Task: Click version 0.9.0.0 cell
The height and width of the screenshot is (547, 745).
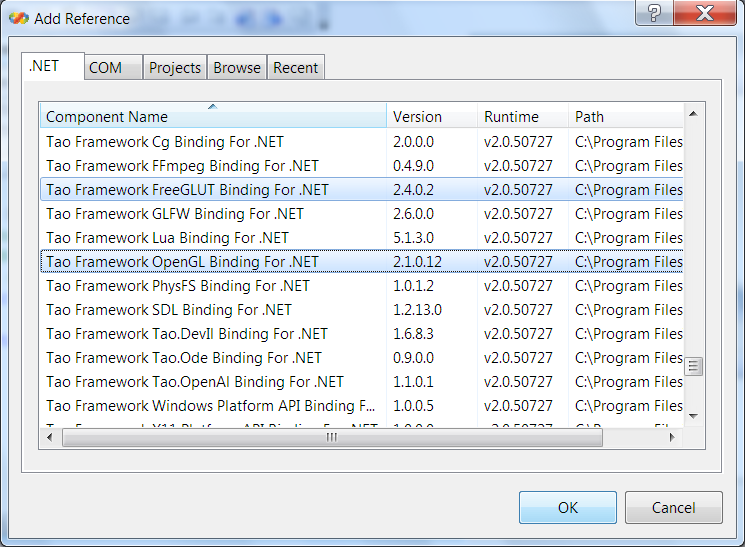Action: (413, 358)
